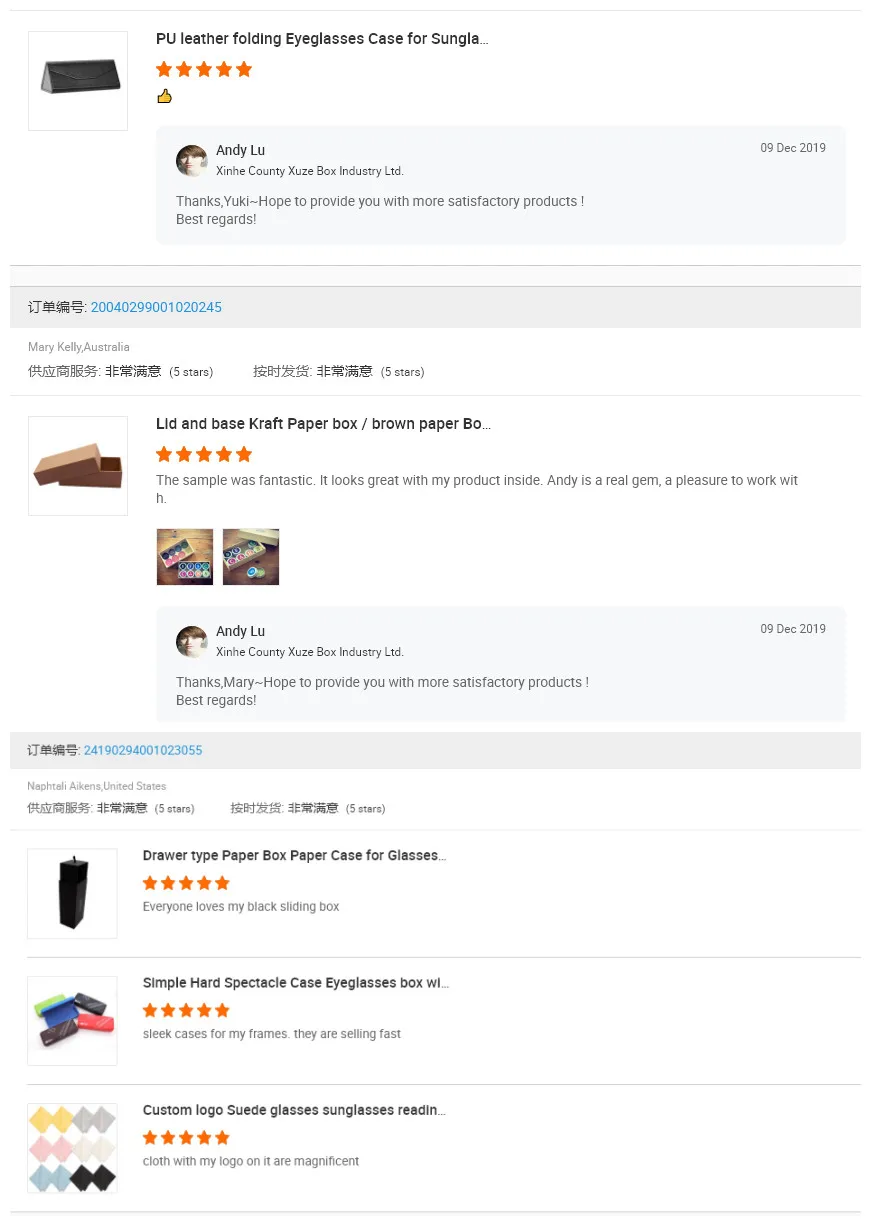Open the Custom logo Suede glasses title

[x=294, y=1110]
